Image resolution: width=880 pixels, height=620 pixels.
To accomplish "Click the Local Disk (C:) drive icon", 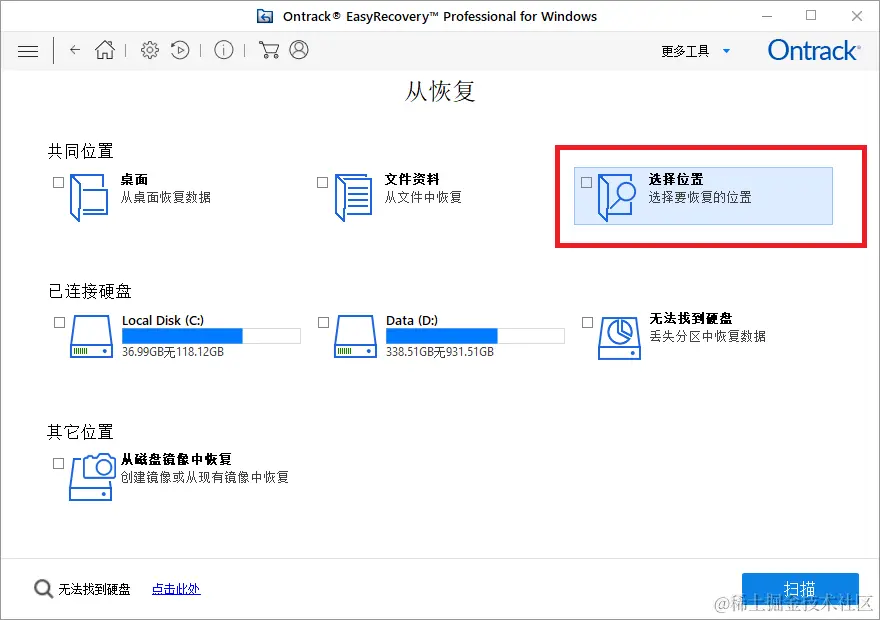I will tap(91, 336).
